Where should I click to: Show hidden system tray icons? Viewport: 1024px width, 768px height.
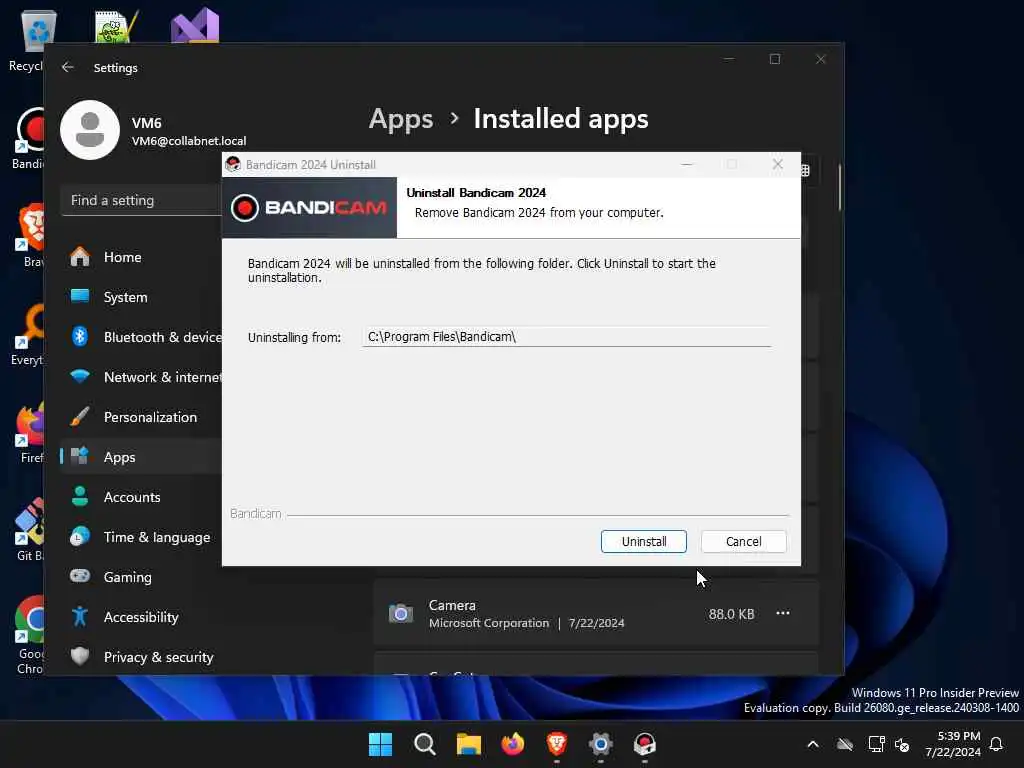point(813,744)
